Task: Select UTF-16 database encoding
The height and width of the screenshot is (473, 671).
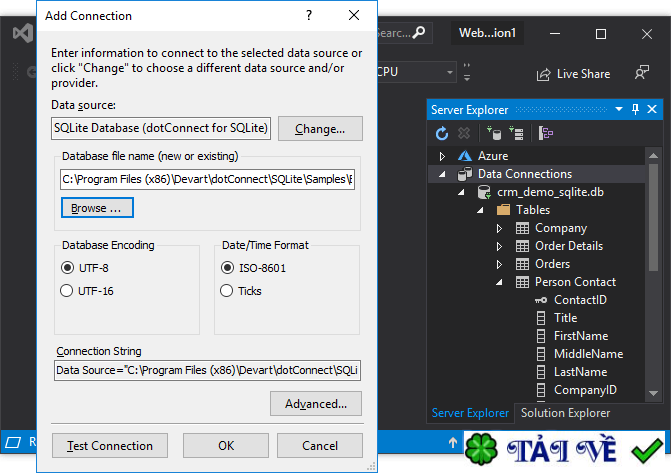Action: pos(66,291)
